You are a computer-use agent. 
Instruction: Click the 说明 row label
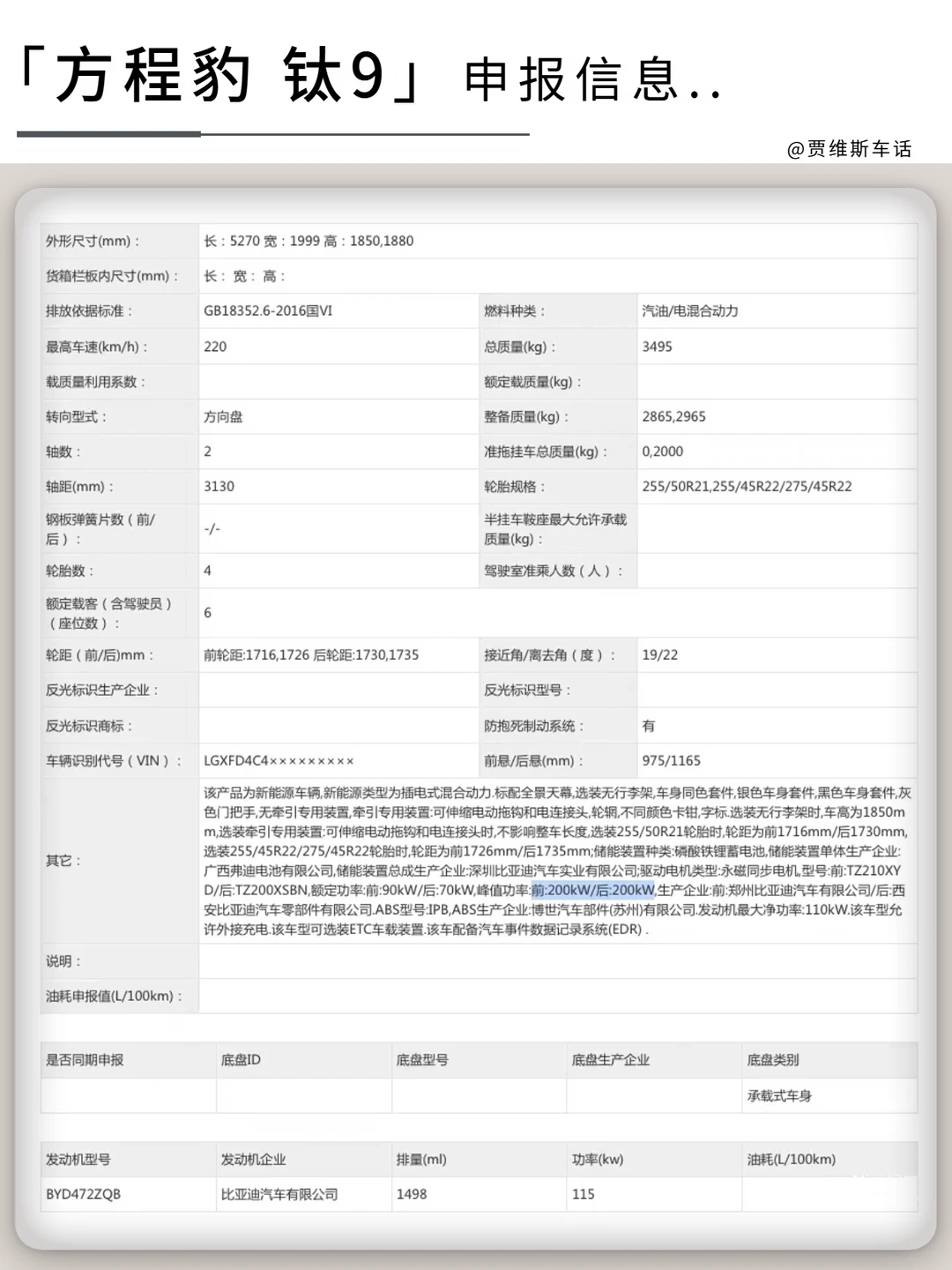click(x=63, y=960)
